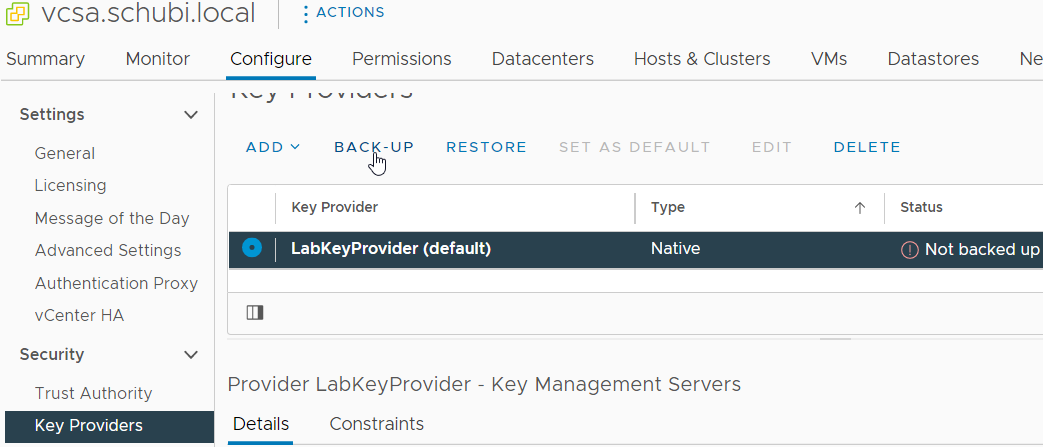
Task: Click the ascending sort arrow in Type column
Action: 859,208
